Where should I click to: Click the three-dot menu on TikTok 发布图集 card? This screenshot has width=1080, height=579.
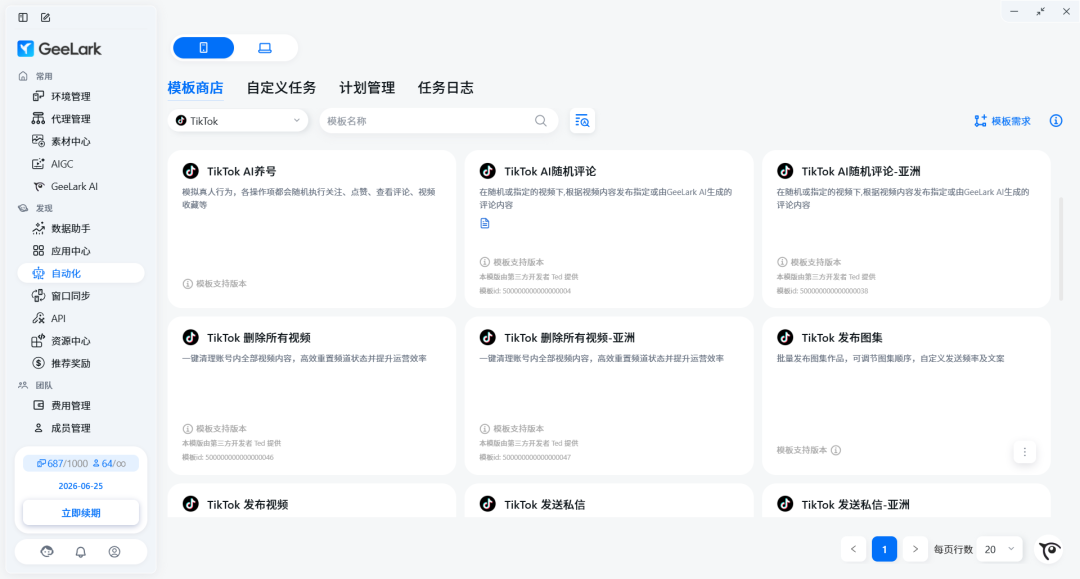1025,452
